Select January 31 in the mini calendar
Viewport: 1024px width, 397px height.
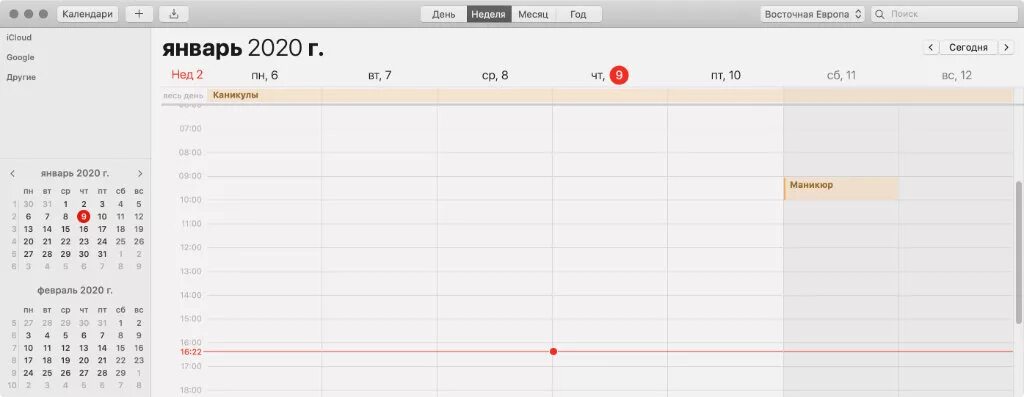point(102,254)
